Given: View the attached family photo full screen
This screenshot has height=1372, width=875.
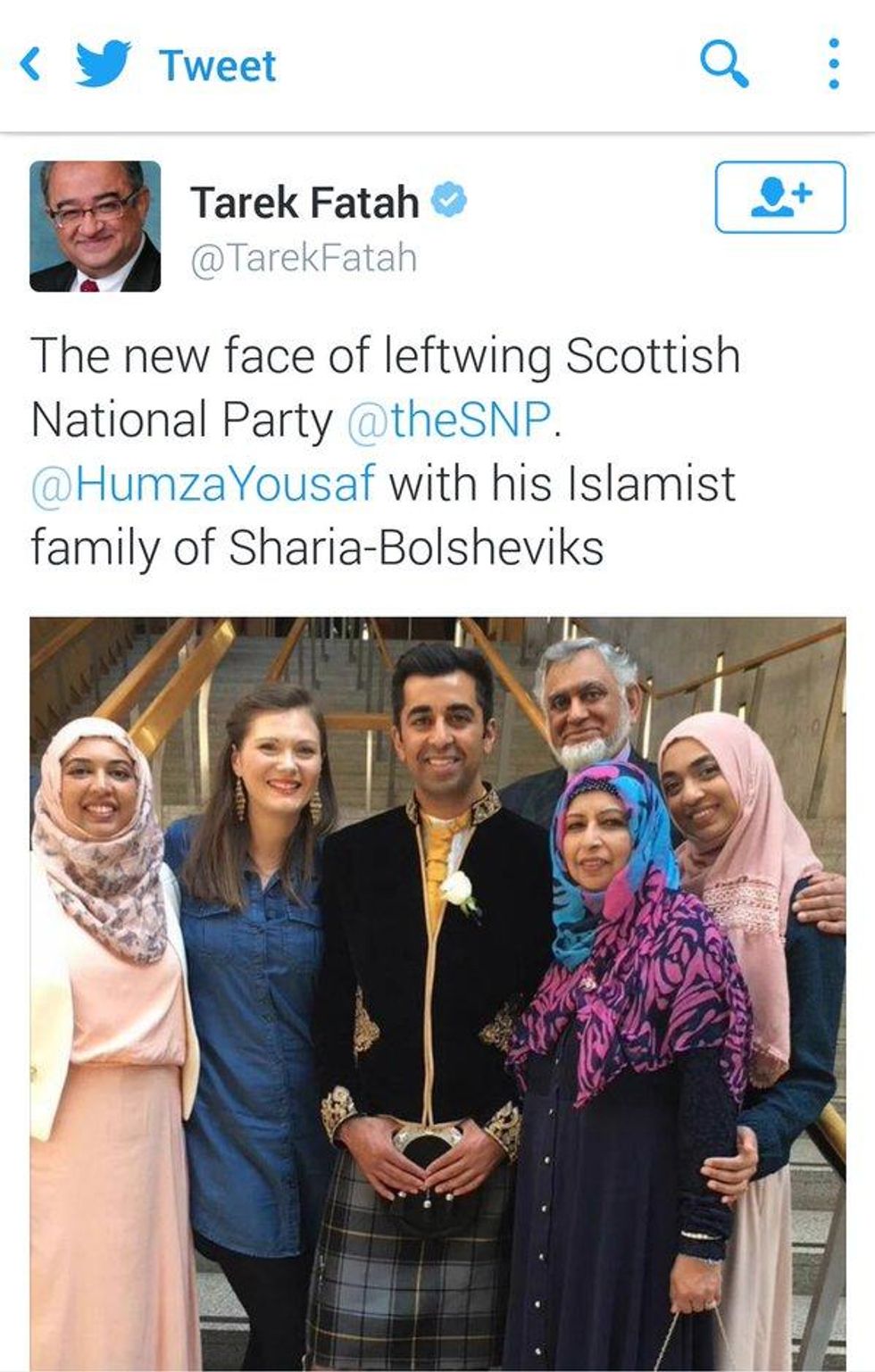Looking at the screenshot, I should pyautogui.click(x=437, y=994).
